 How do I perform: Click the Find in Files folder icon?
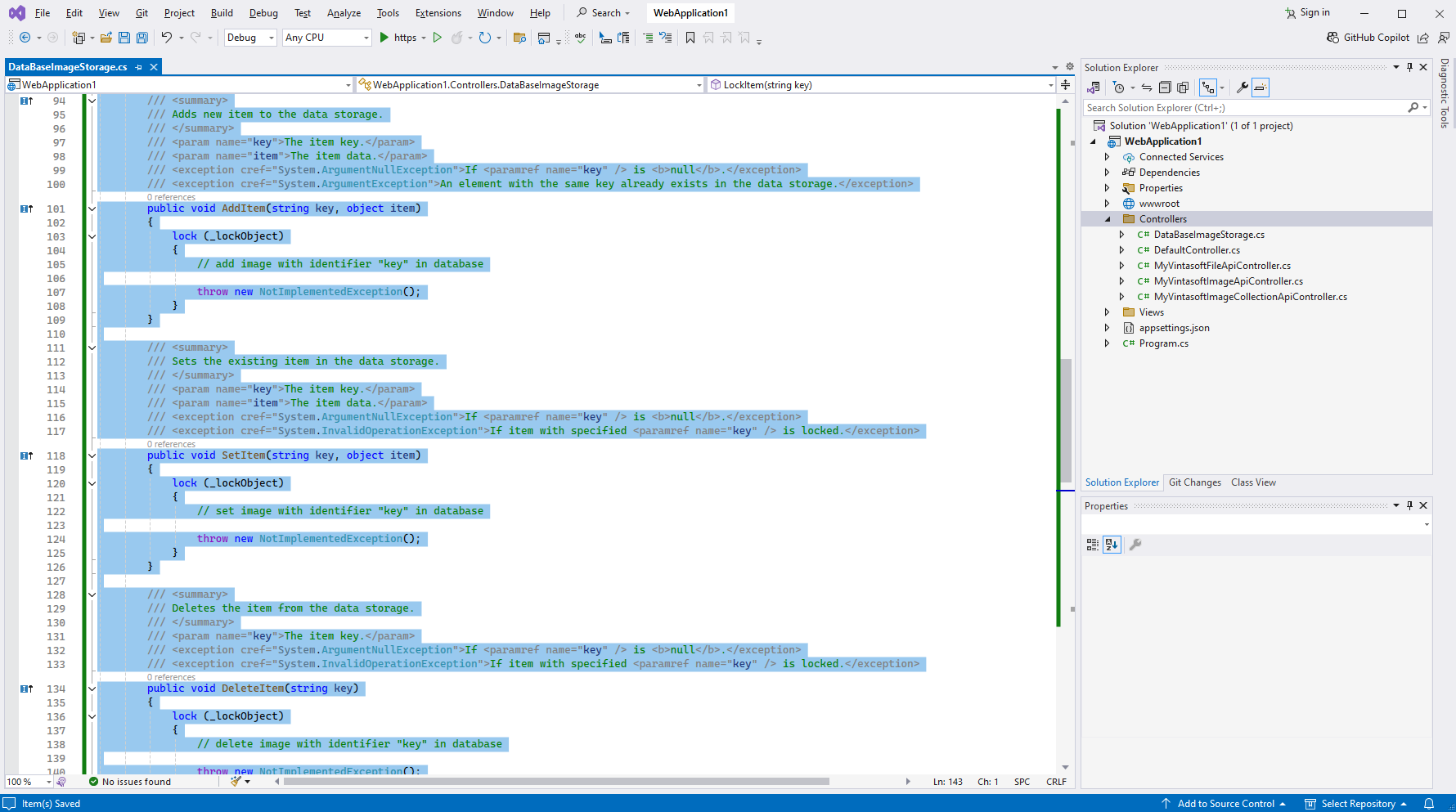click(519, 38)
